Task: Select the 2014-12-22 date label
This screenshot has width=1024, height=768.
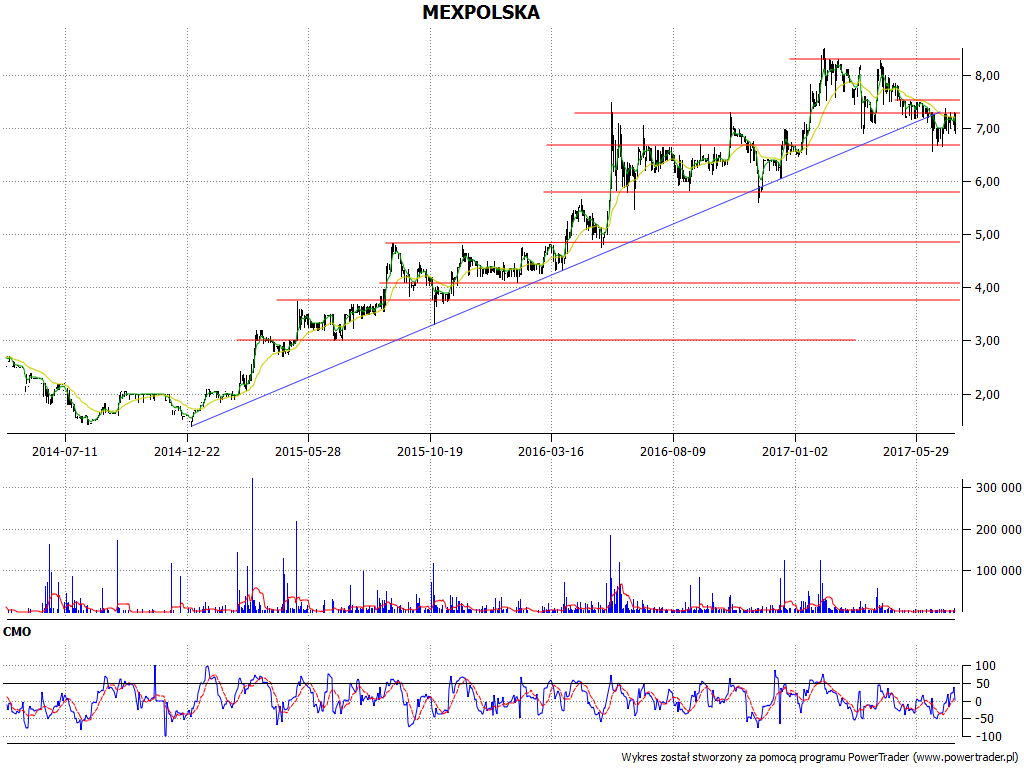Action: click(x=187, y=451)
